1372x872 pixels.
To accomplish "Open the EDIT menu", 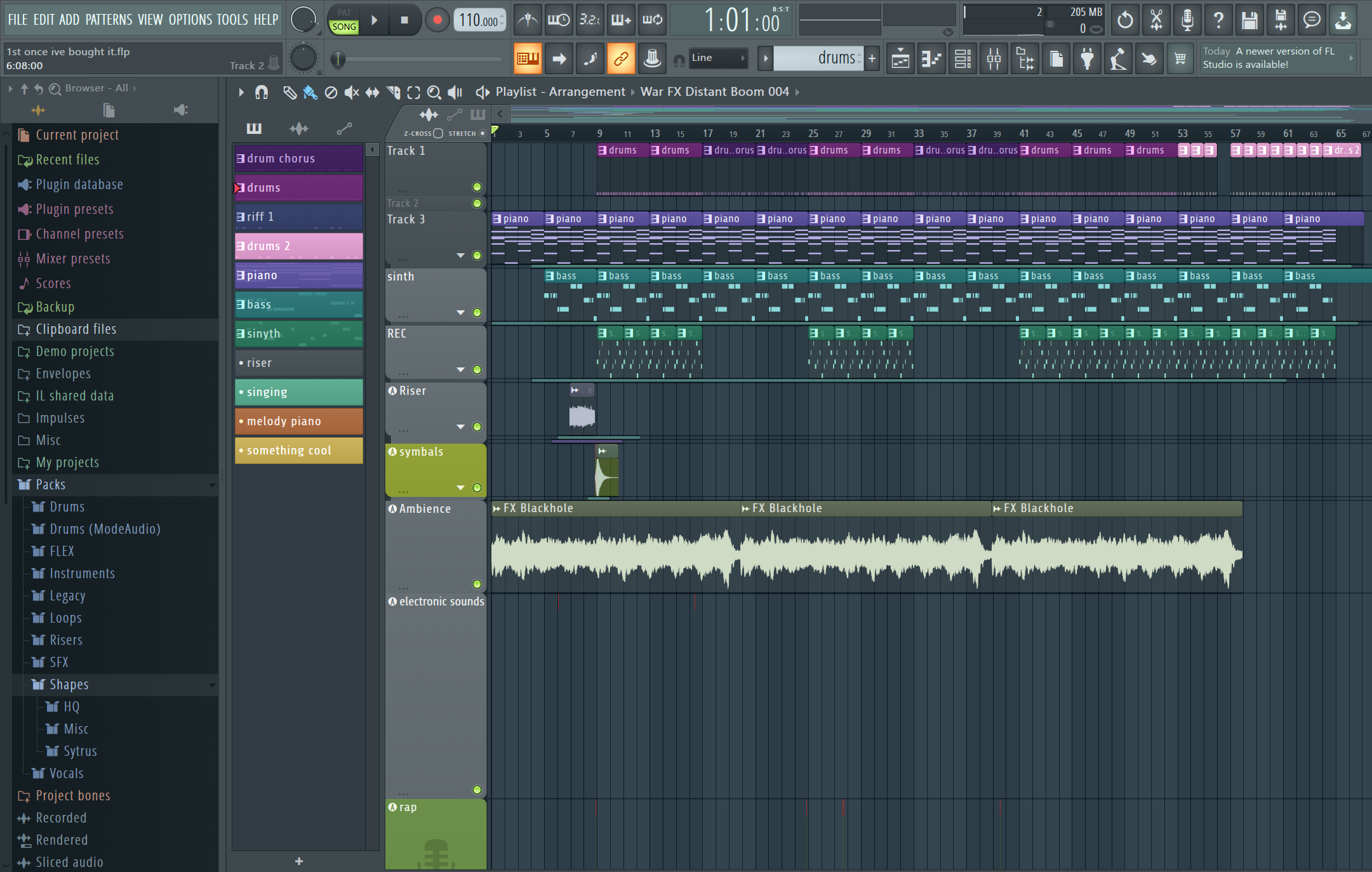I will (x=44, y=20).
